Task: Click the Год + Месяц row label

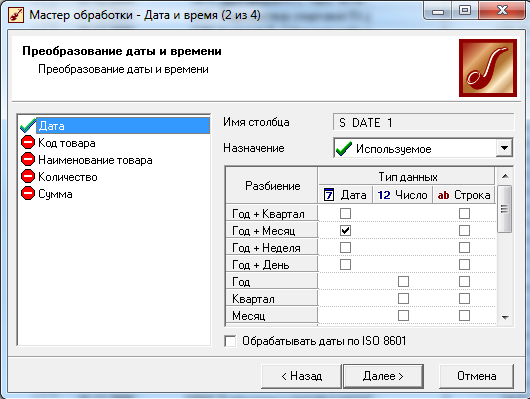Action: 272,231
